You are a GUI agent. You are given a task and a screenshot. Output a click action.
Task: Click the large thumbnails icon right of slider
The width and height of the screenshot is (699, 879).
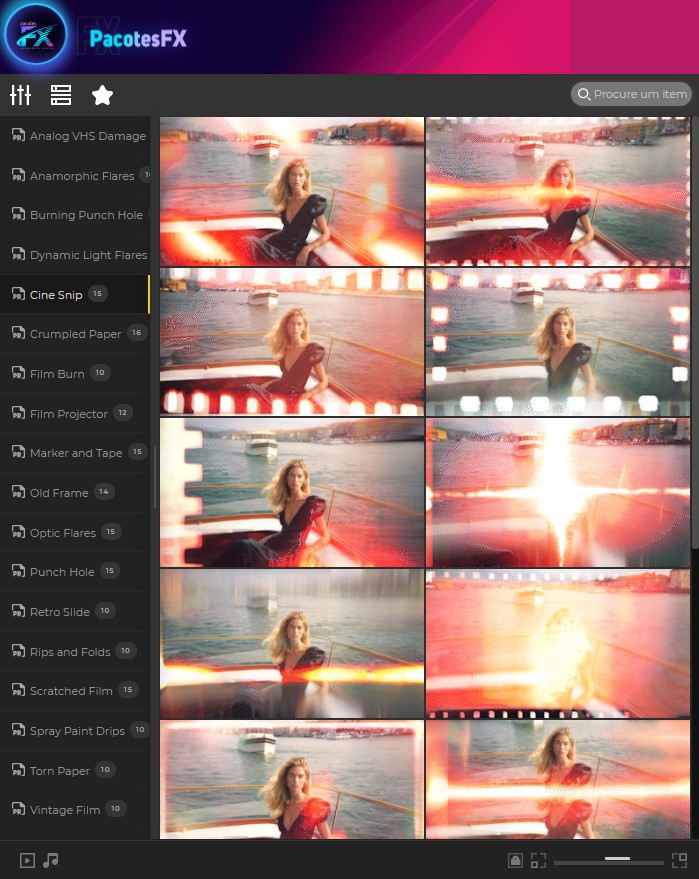click(x=680, y=860)
